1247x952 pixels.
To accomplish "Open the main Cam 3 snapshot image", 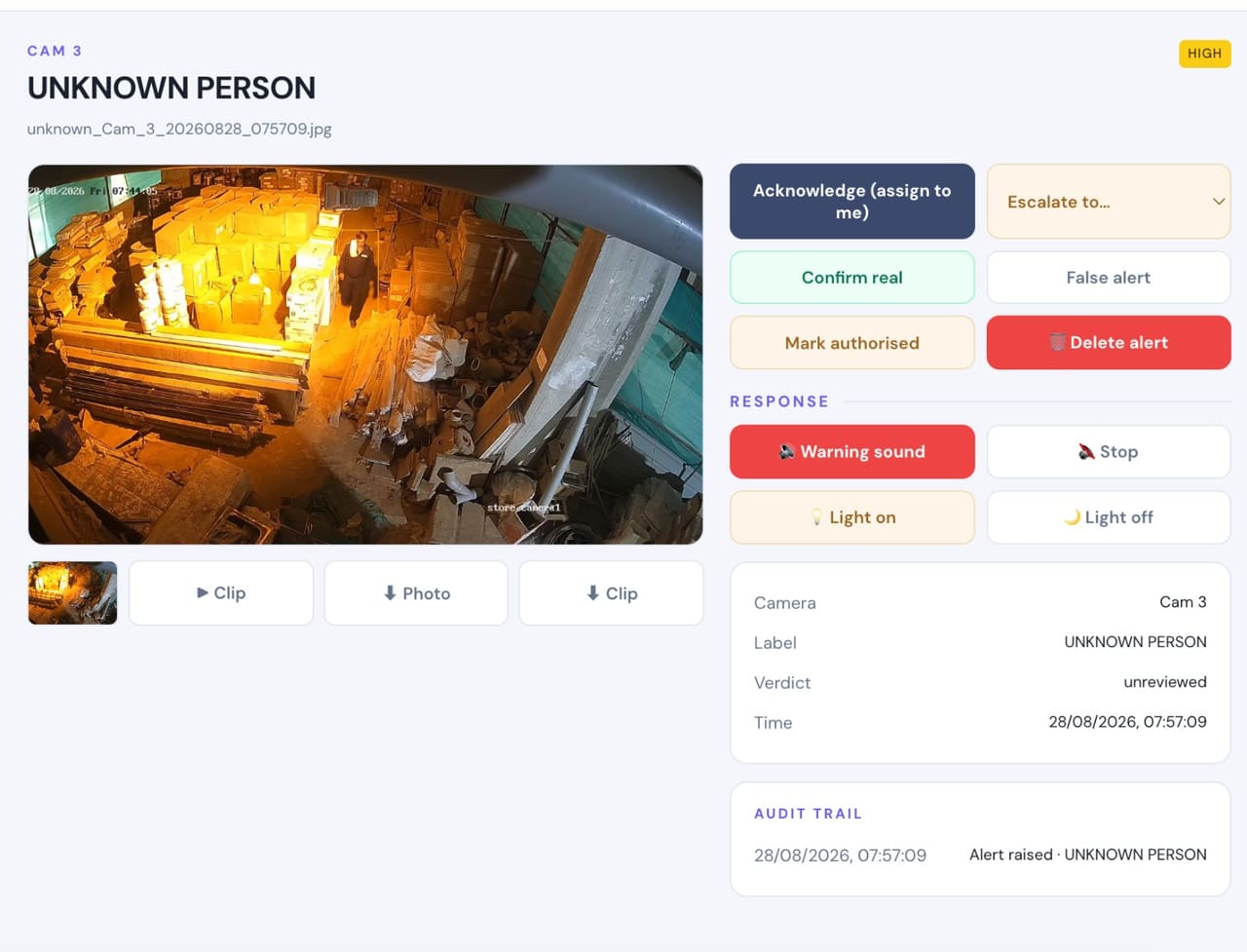I will click(x=365, y=354).
